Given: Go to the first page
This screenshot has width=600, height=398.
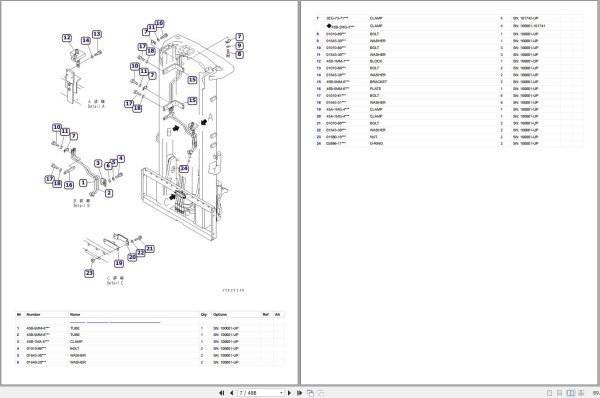Looking at the screenshot, I should coord(222,393).
